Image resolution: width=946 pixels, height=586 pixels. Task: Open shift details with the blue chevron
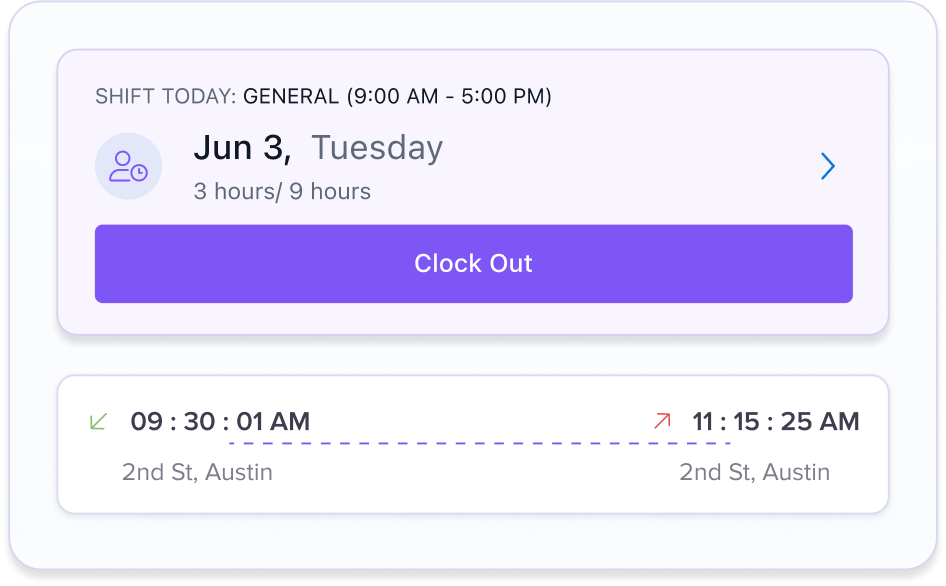828,166
